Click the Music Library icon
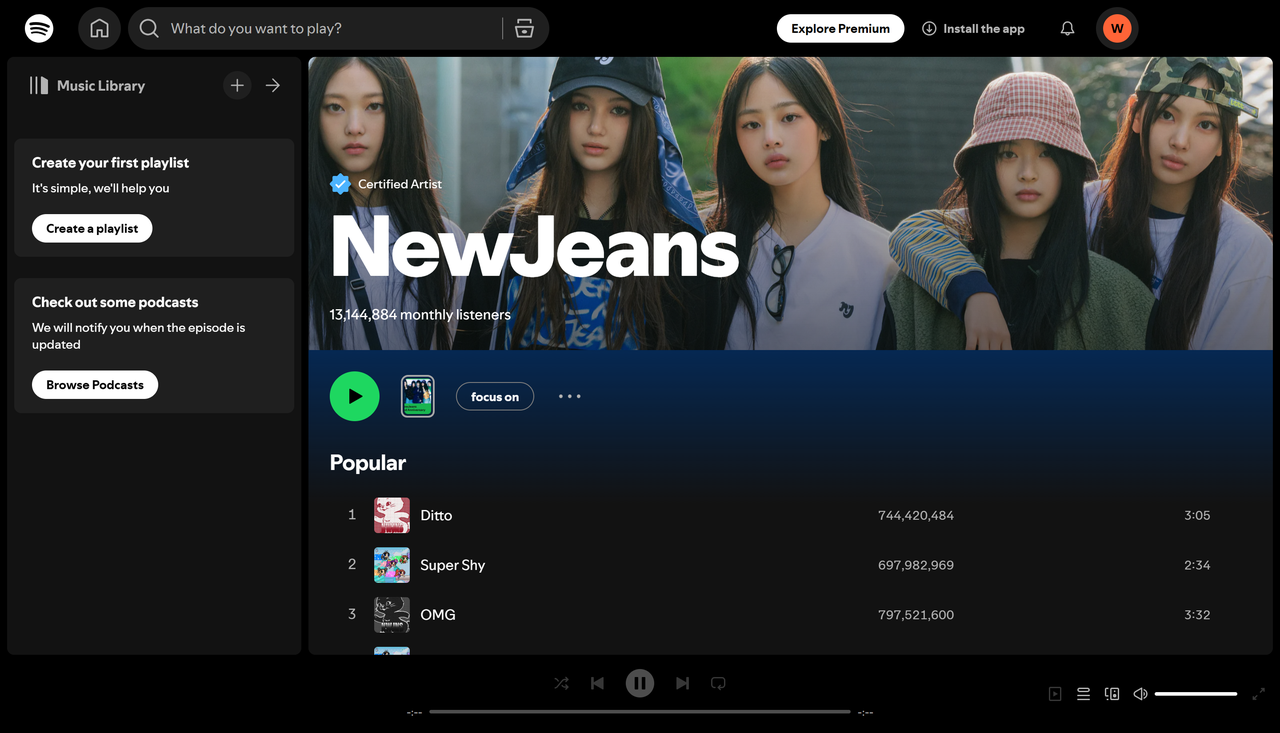Image resolution: width=1280 pixels, height=733 pixels. [39, 86]
